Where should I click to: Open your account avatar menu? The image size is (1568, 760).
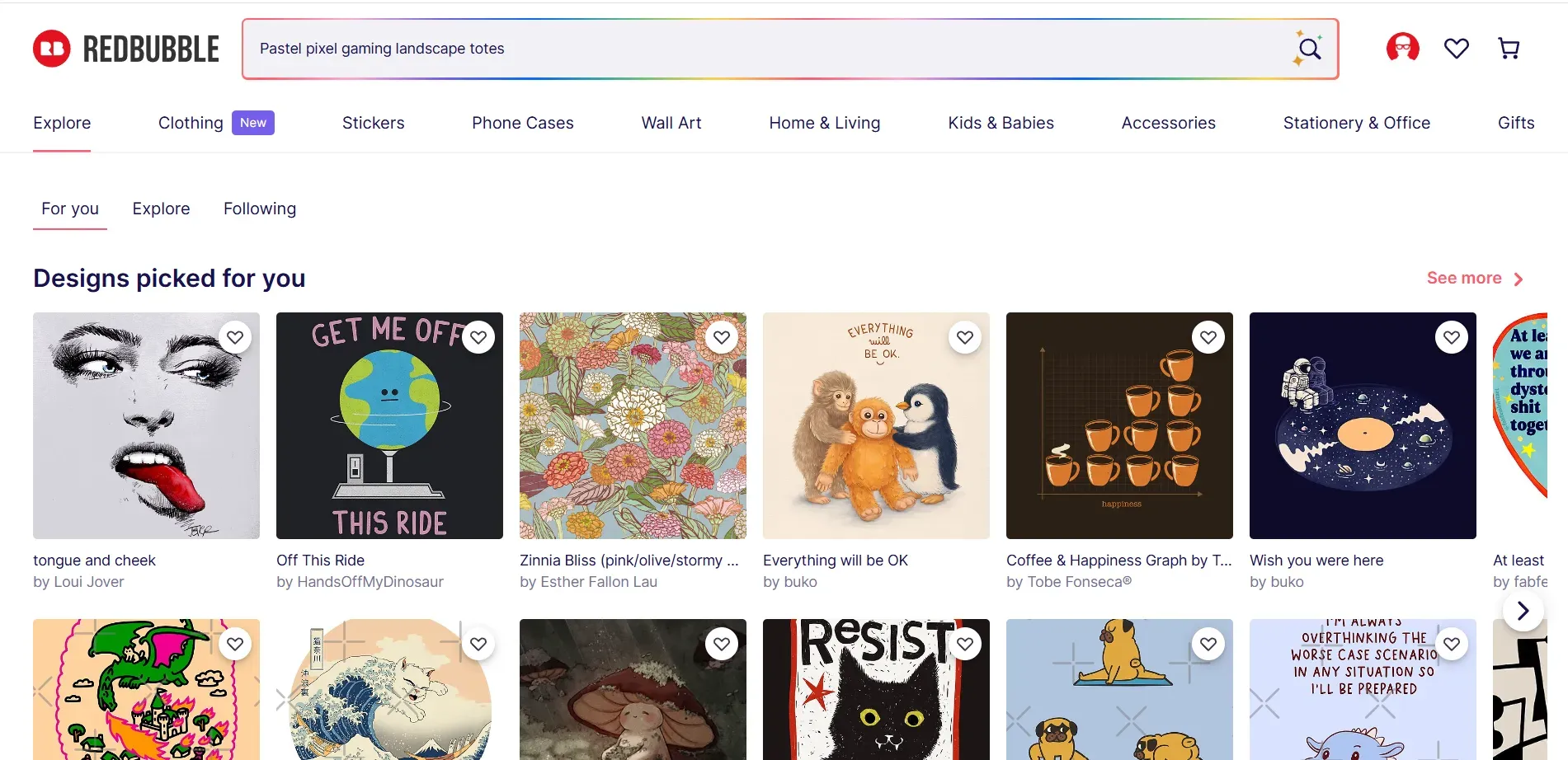pos(1401,48)
